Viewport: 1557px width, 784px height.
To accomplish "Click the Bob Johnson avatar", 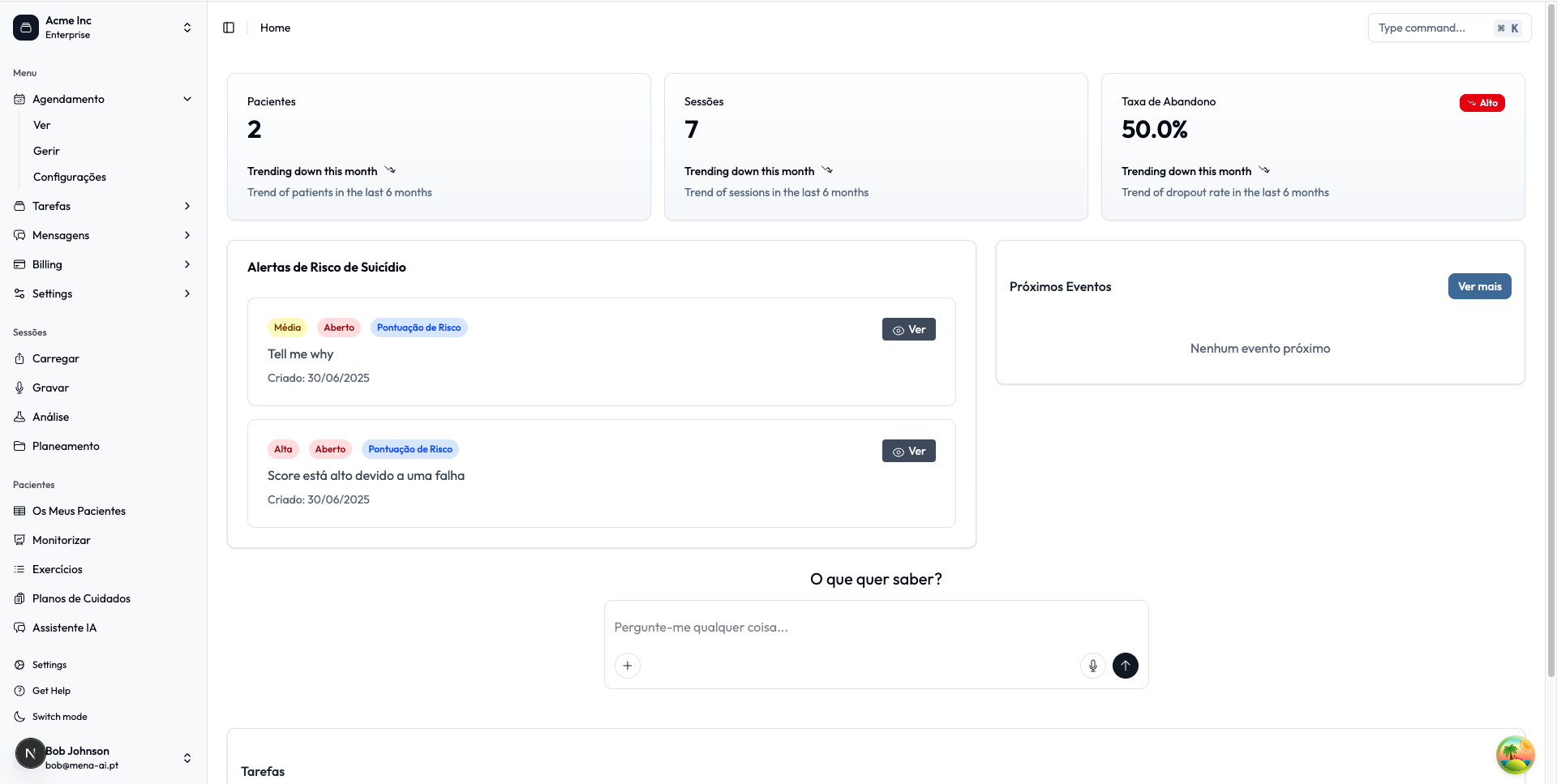I will [x=30, y=753].
